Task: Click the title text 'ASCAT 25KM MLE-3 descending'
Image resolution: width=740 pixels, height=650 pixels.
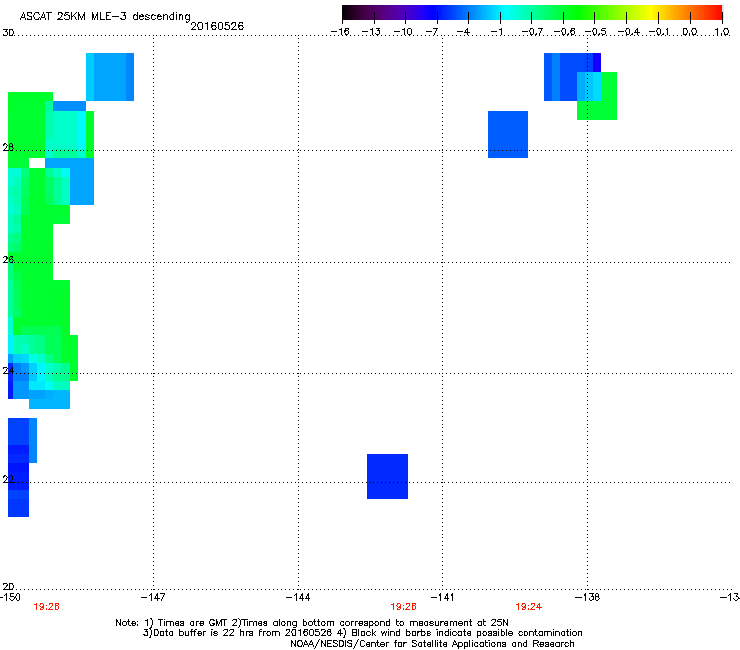Action: coord(105,16)
